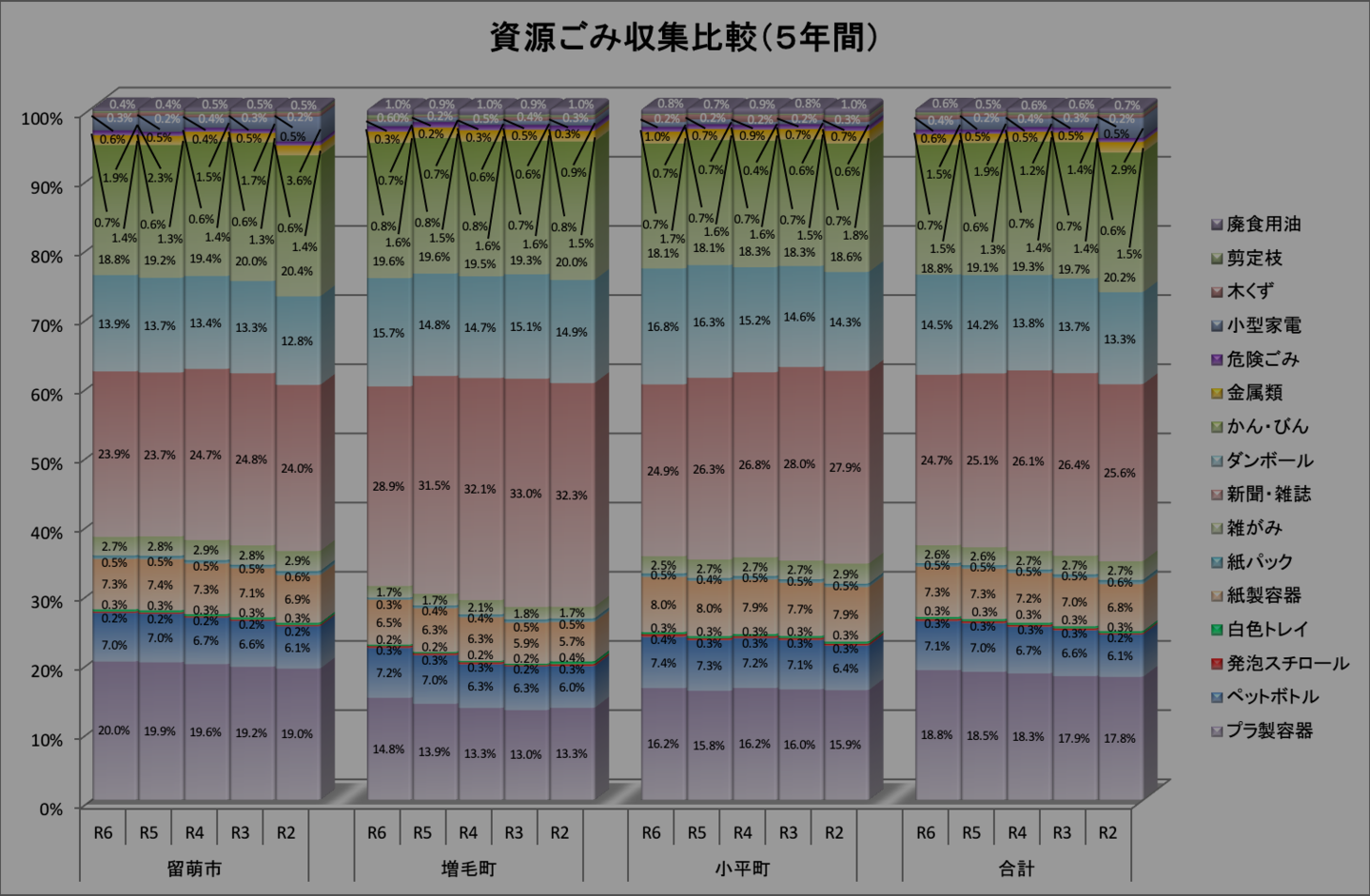This screenshot has width=1370, height=896.
Task: Select the プラ製容器 legend entry text
Action: [x=1269, y=730]
